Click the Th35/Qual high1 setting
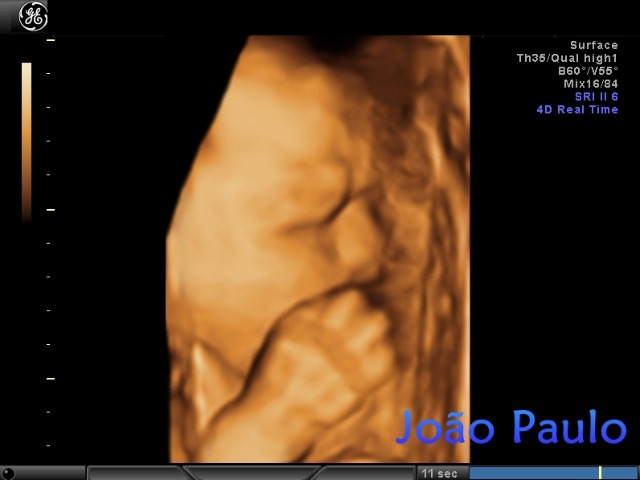Viewport: 640px width, 480px height. 567,58
